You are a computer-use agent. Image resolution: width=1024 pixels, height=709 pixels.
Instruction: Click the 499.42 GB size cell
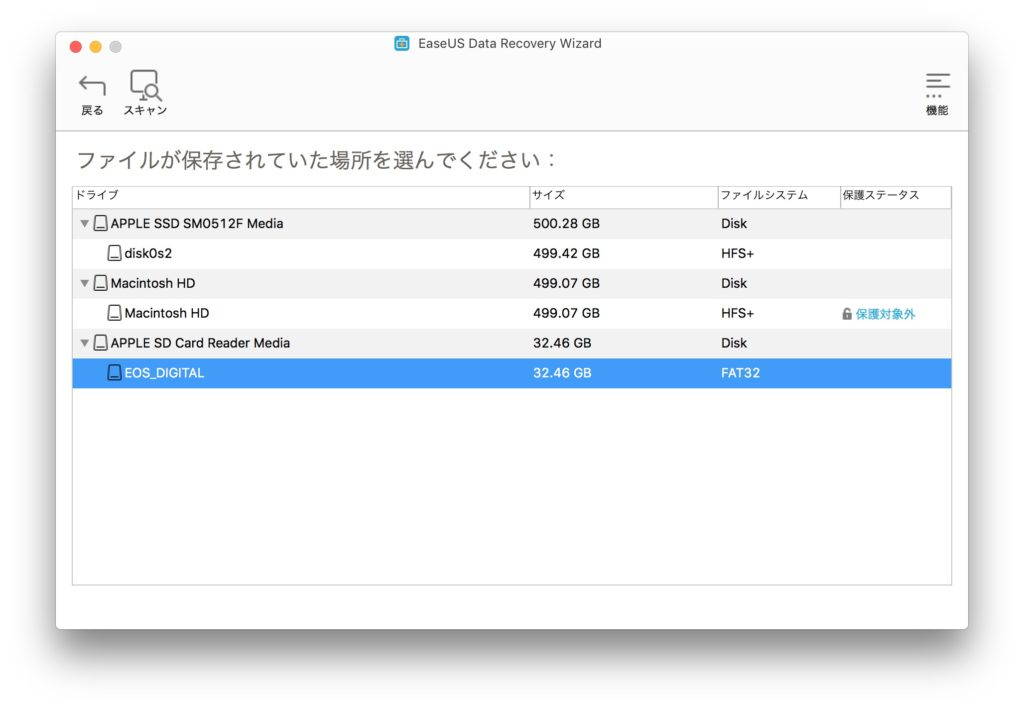point(566,253)
